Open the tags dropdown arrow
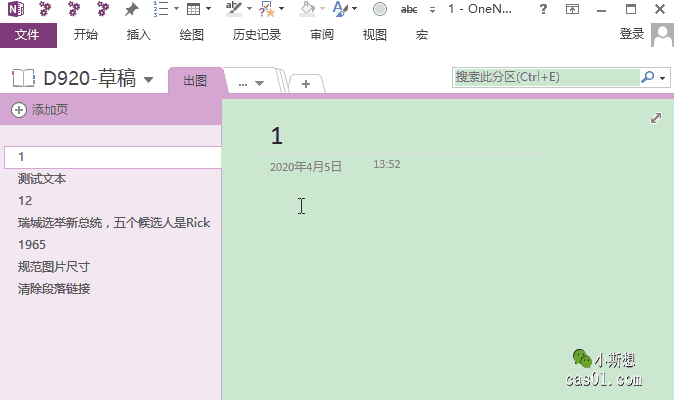 tap(282, 9)
